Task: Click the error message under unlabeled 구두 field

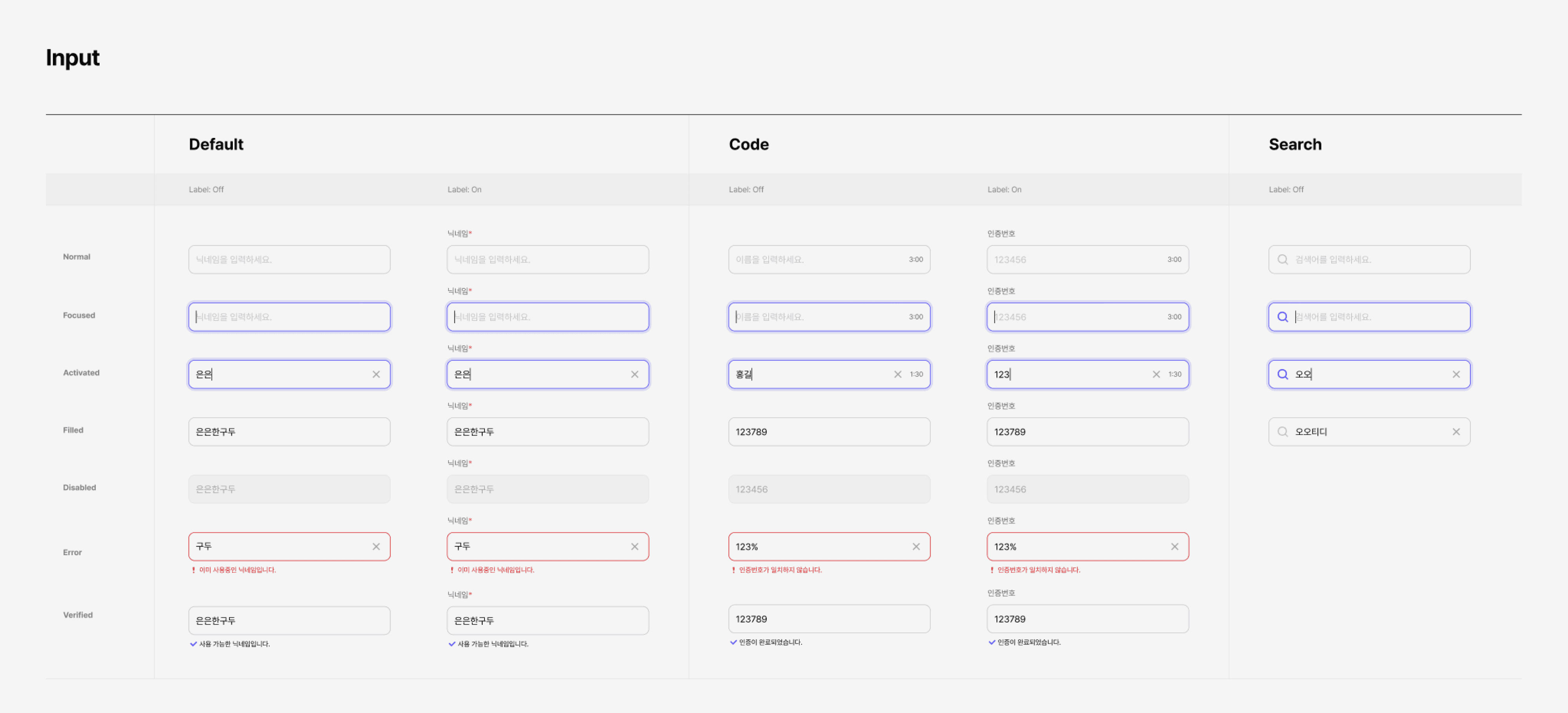Action: point(237,570)
